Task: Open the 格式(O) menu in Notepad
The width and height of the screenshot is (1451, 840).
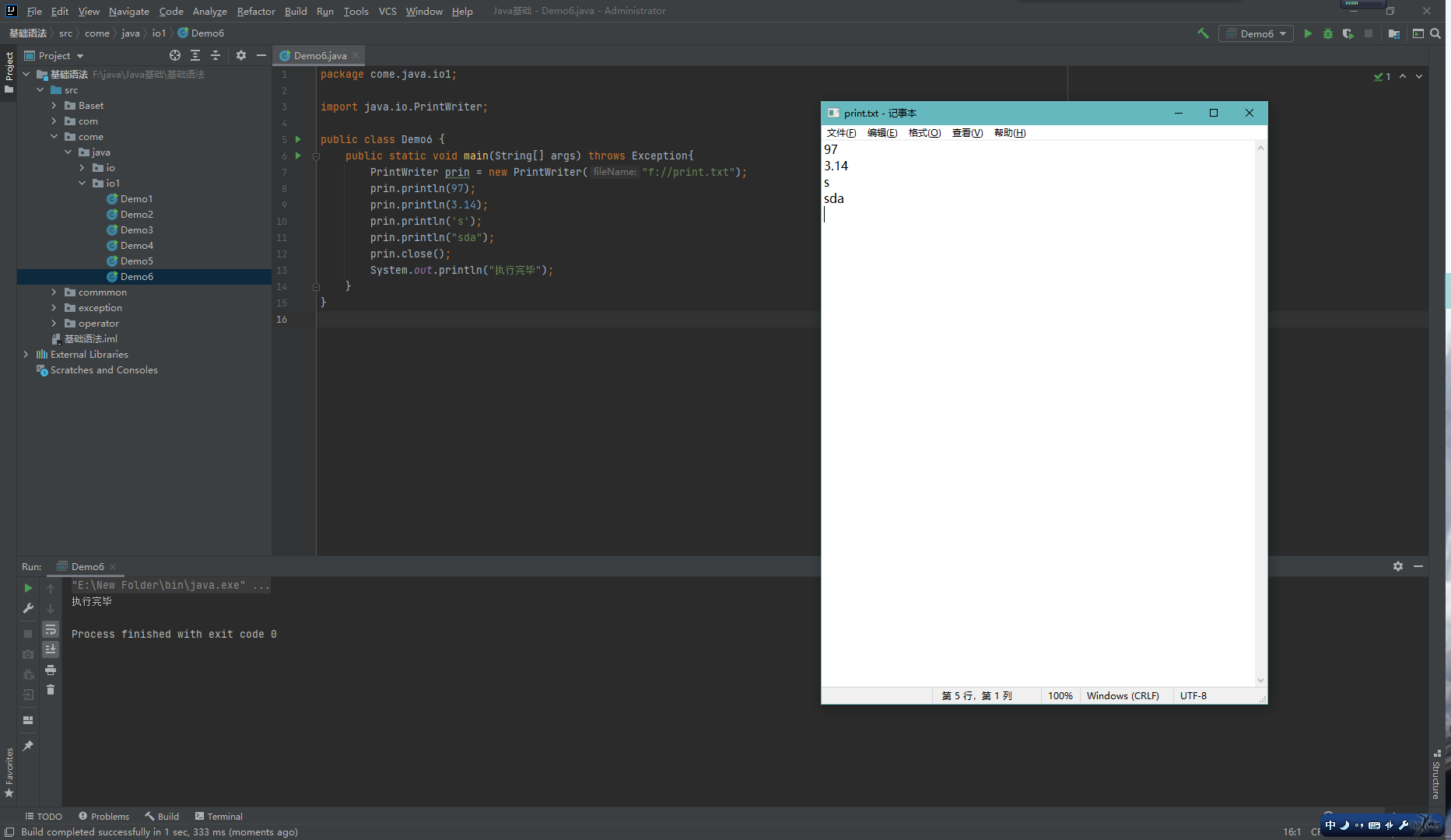Action: pos(924,133)
